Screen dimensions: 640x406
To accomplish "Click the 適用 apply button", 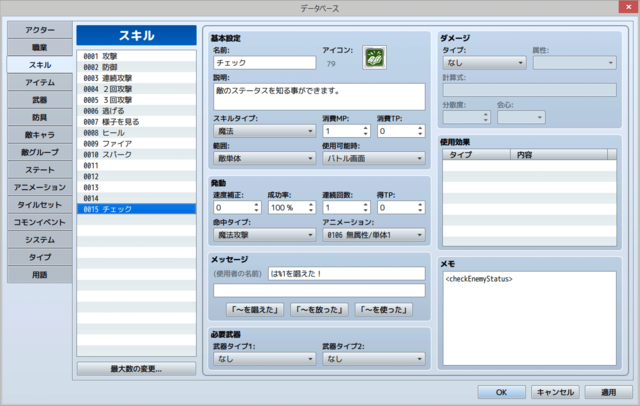I will pyautogui.click(x=609, y=392).
